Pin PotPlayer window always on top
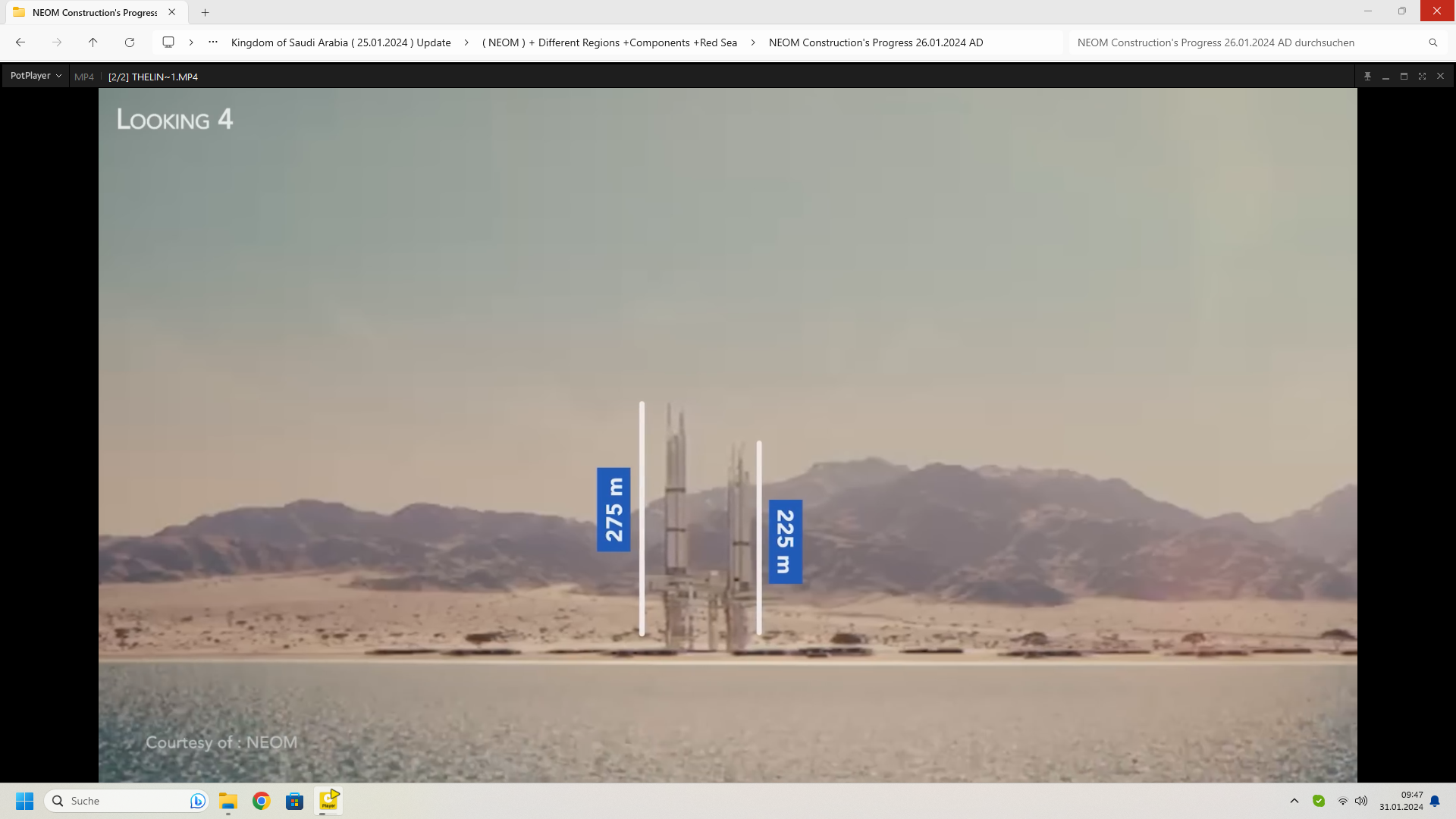Viewport: 1456px width, 819px height. tap(1367, 77)
